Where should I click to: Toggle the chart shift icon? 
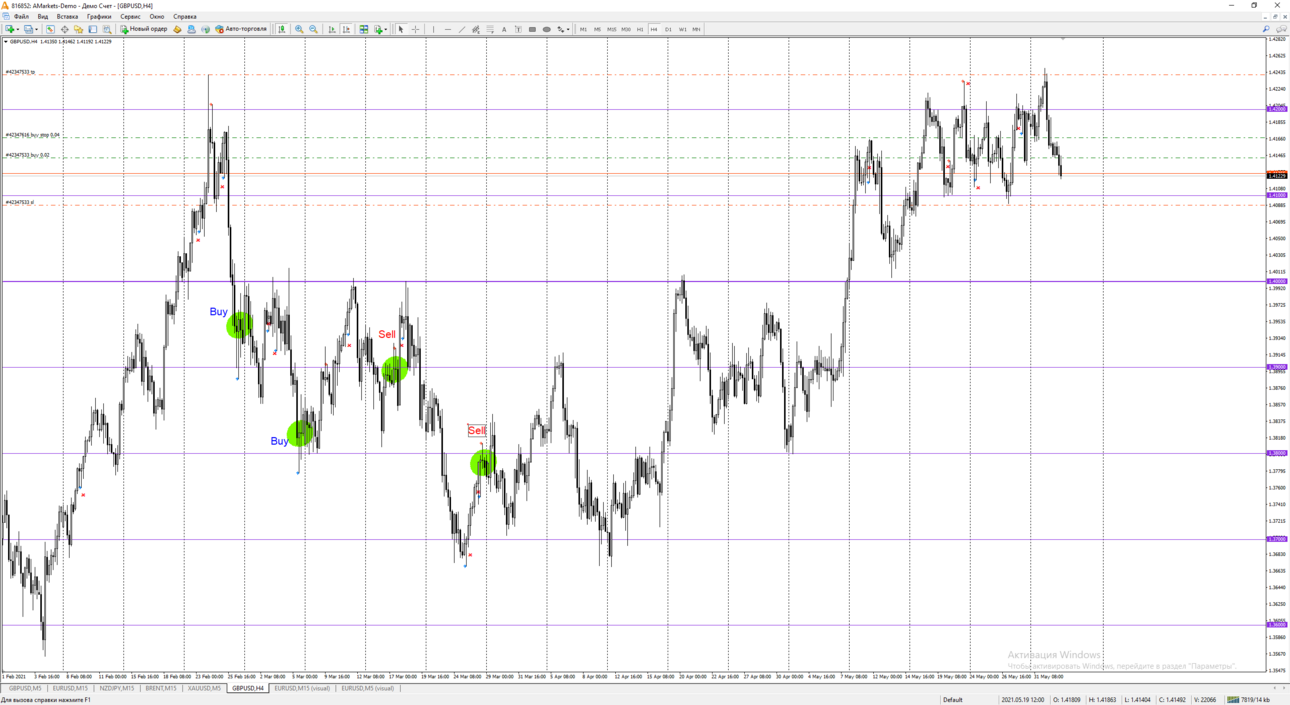pos(346,29)
